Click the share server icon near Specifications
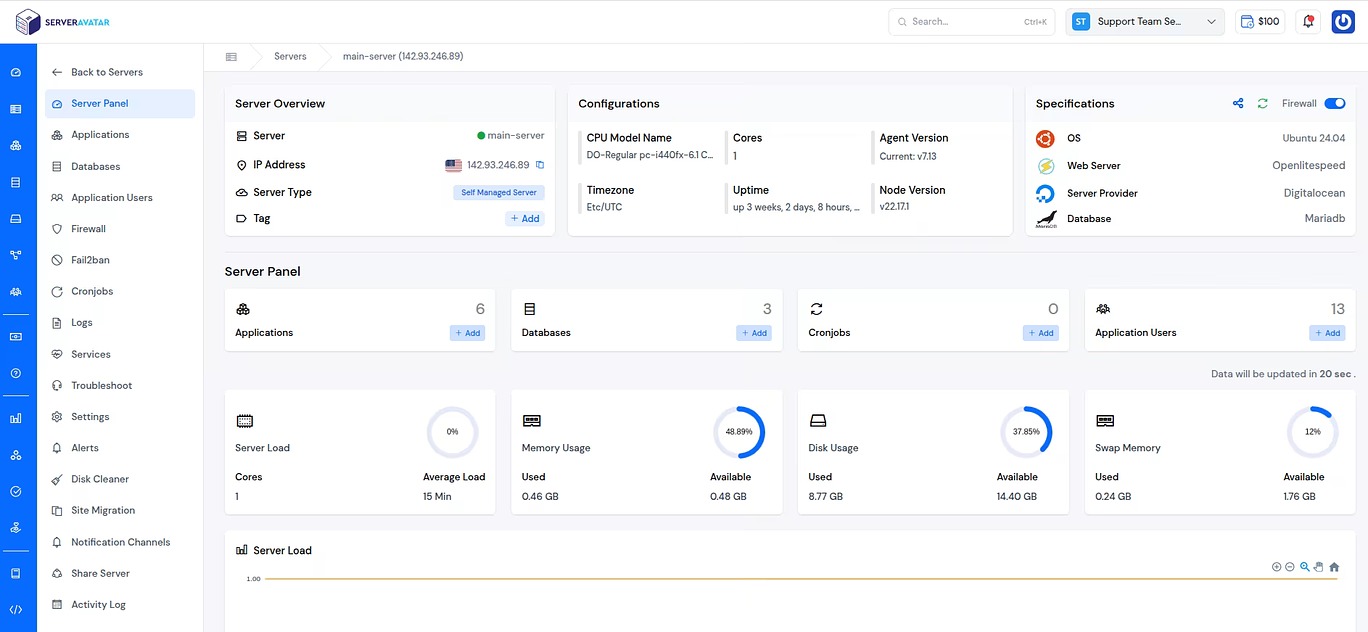Viewport: 1368px width, 632px height. 1238,103
